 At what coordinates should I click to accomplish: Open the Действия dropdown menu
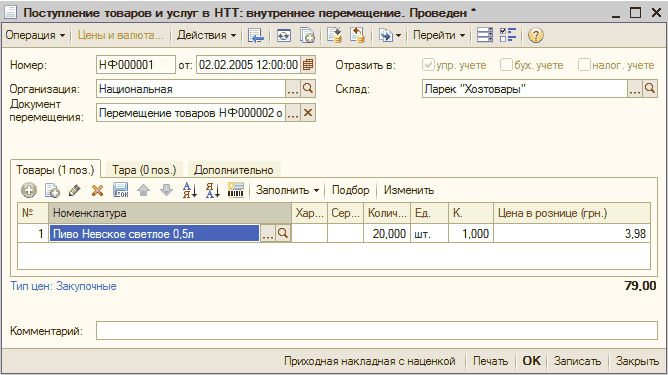pos(206,35)
